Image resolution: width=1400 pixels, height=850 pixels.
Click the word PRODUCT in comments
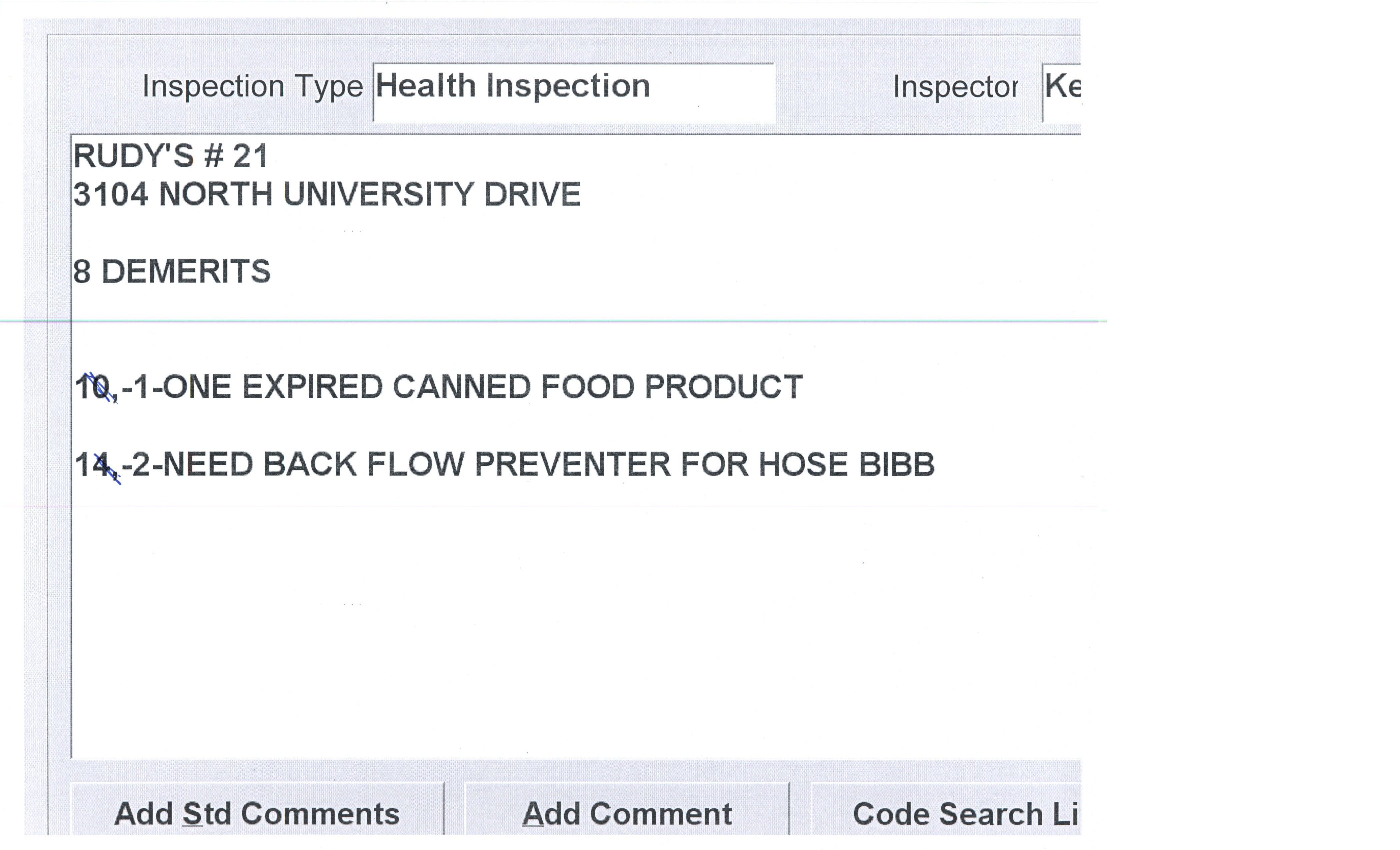(x=723, y=387)
